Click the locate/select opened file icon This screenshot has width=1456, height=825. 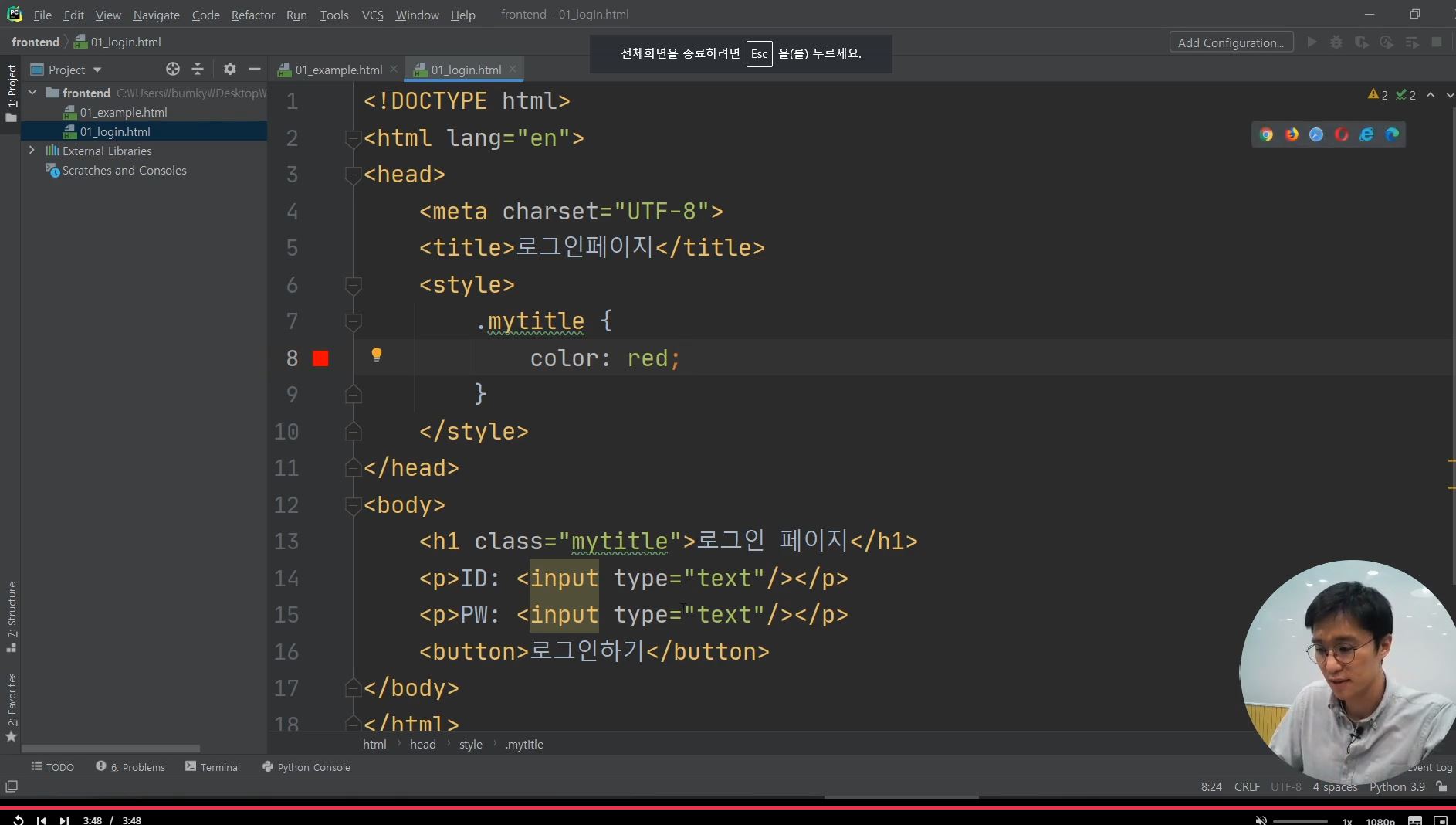coord(173,70)
